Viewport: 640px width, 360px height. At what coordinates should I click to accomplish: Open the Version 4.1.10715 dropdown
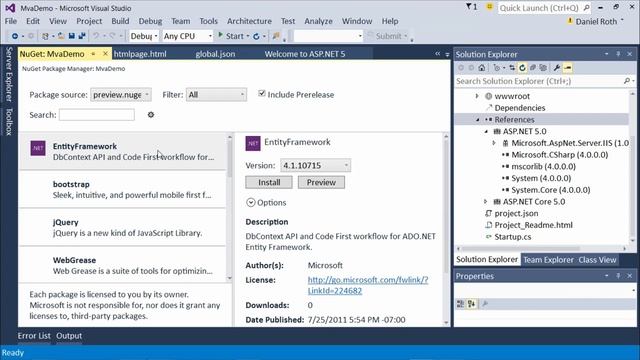tap(315, 165)
